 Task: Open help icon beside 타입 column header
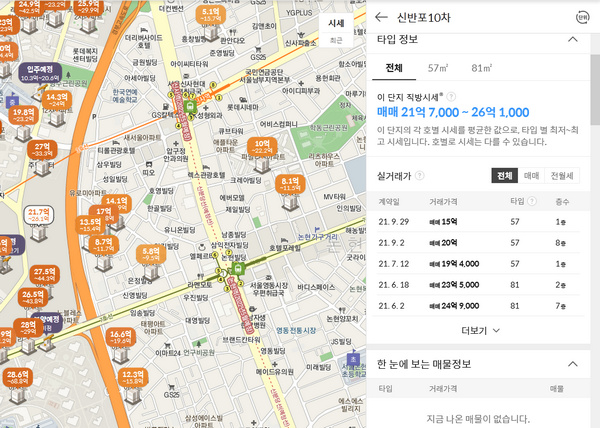coord(532,201)
